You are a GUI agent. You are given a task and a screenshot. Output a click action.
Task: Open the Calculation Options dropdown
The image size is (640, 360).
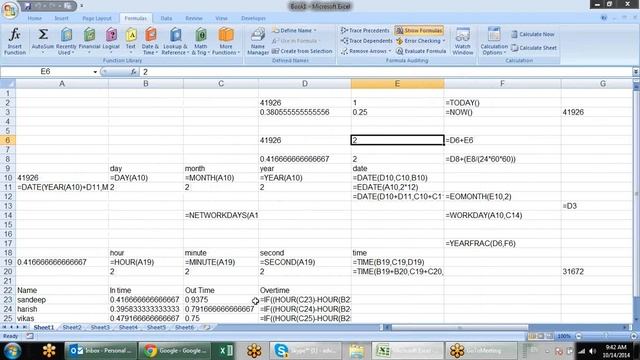pyautogui.click(x=494, y=41)
